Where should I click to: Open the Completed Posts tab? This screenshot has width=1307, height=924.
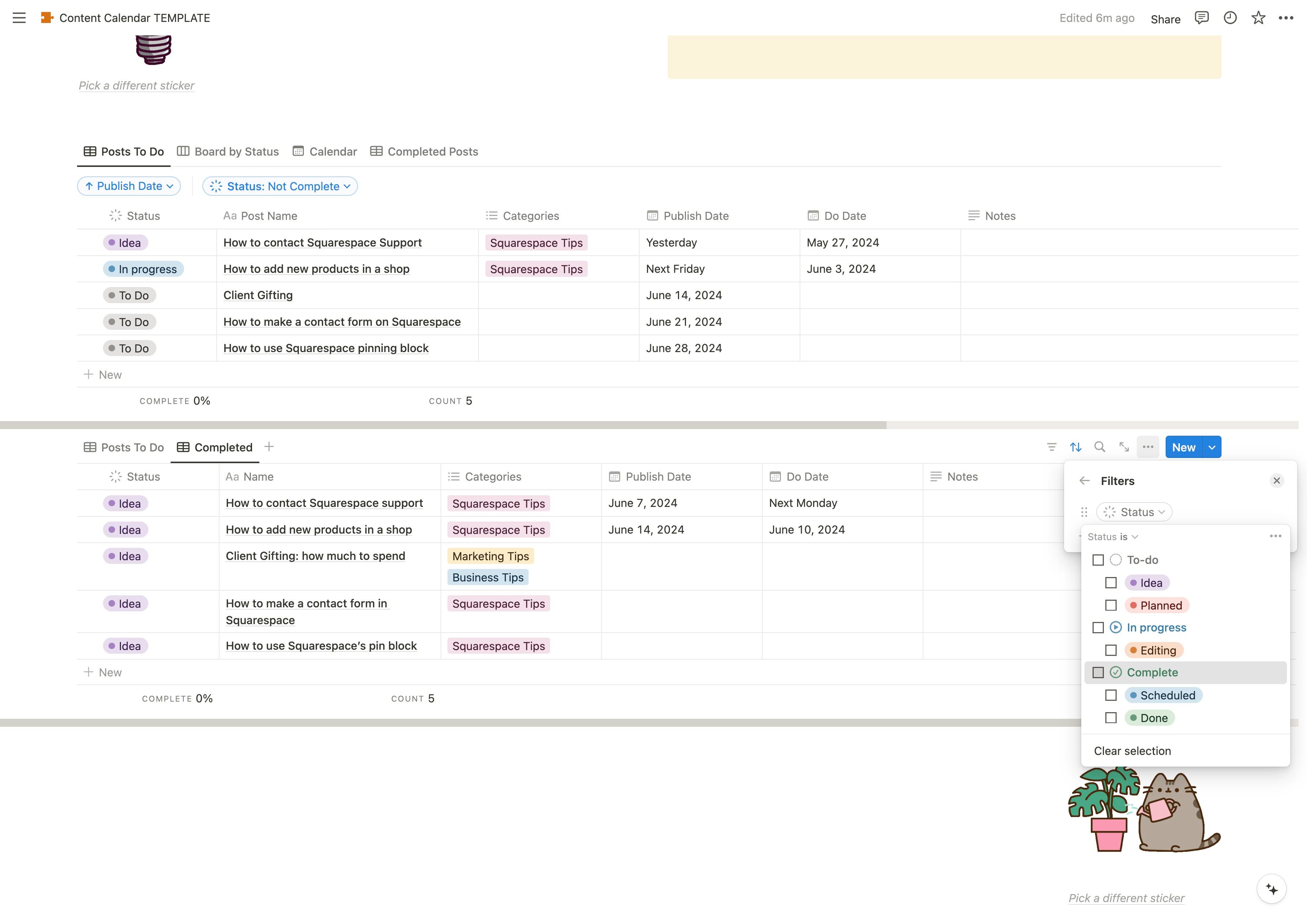[x=424, y=152]
